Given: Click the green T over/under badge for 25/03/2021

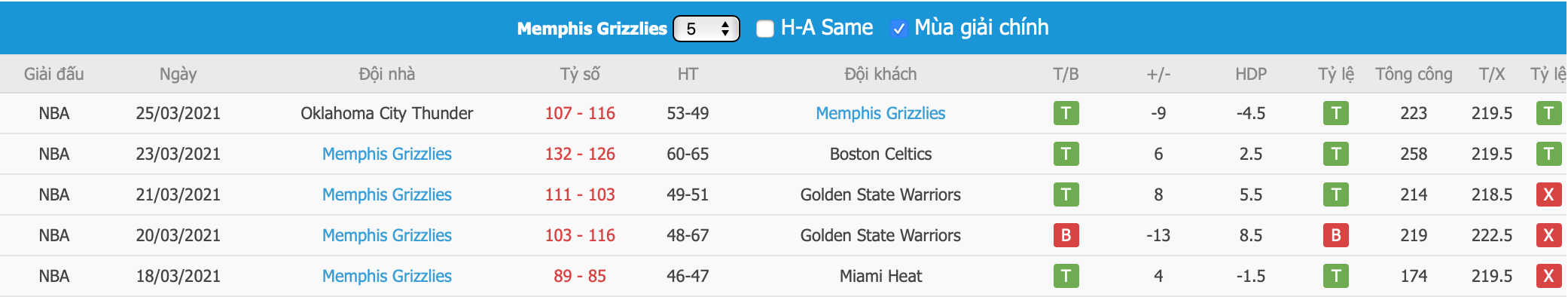Looking at the screenshot, I should click(x=1548, y=113).
